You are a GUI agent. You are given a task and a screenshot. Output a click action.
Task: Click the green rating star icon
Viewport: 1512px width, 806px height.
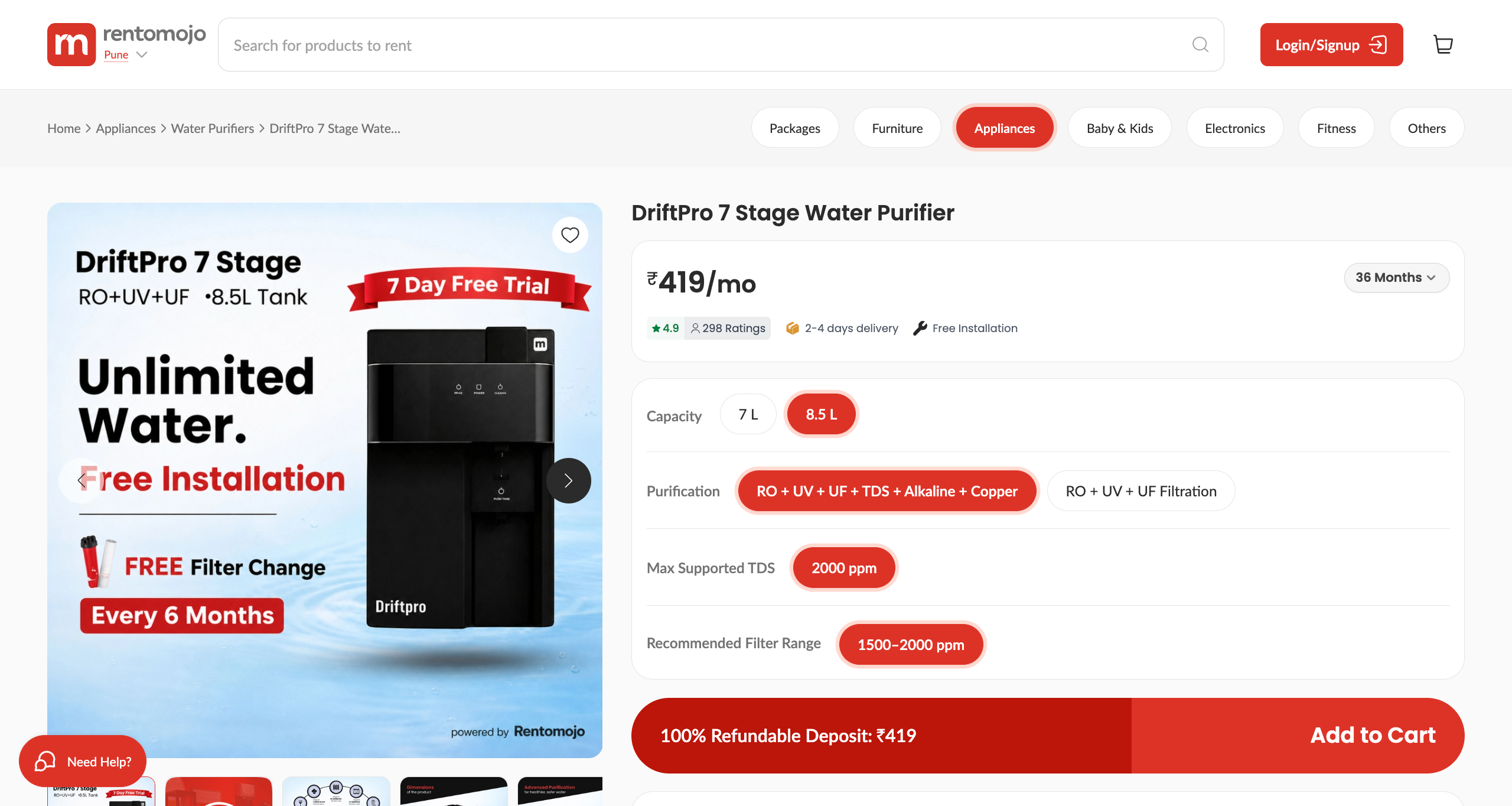tap(656, 328)
